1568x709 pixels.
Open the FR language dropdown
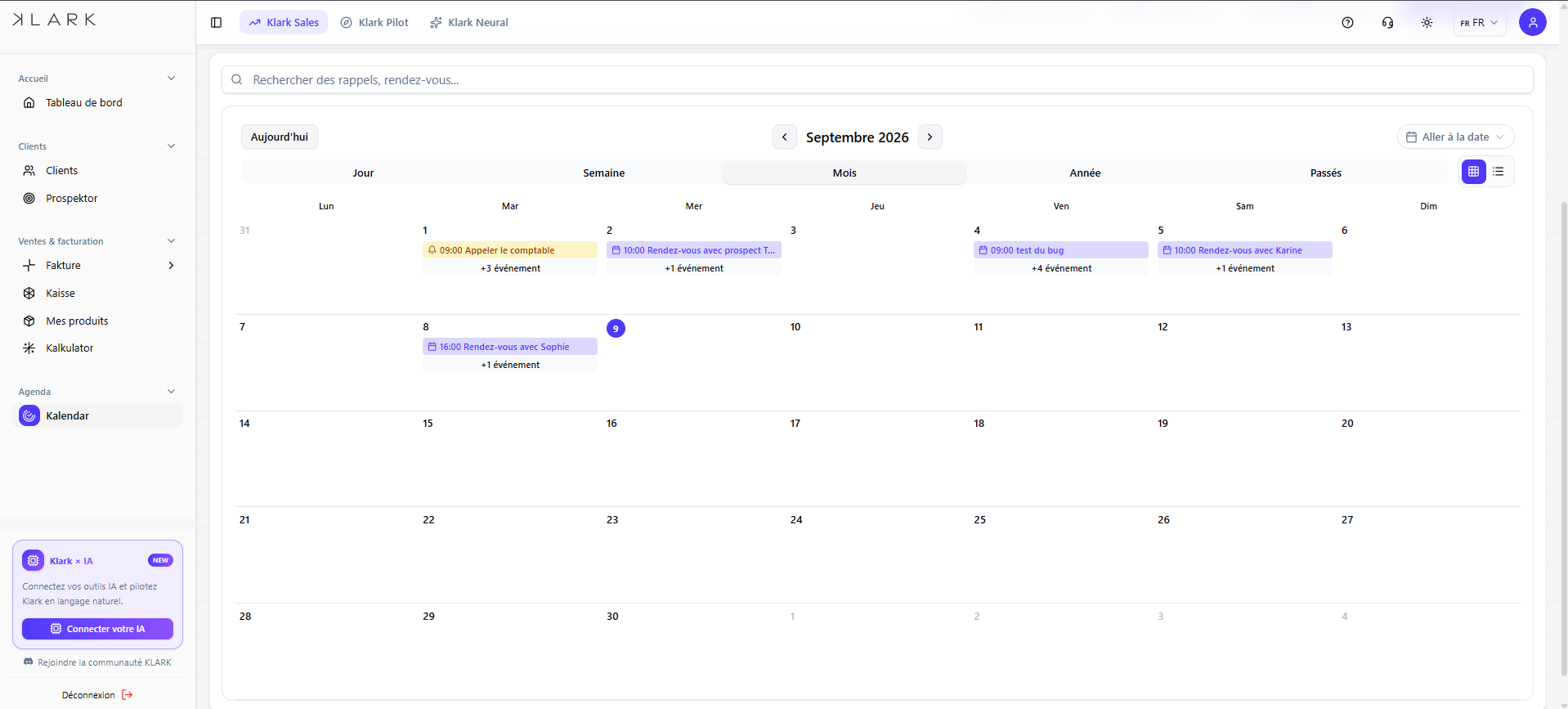tap(1479, 23)
